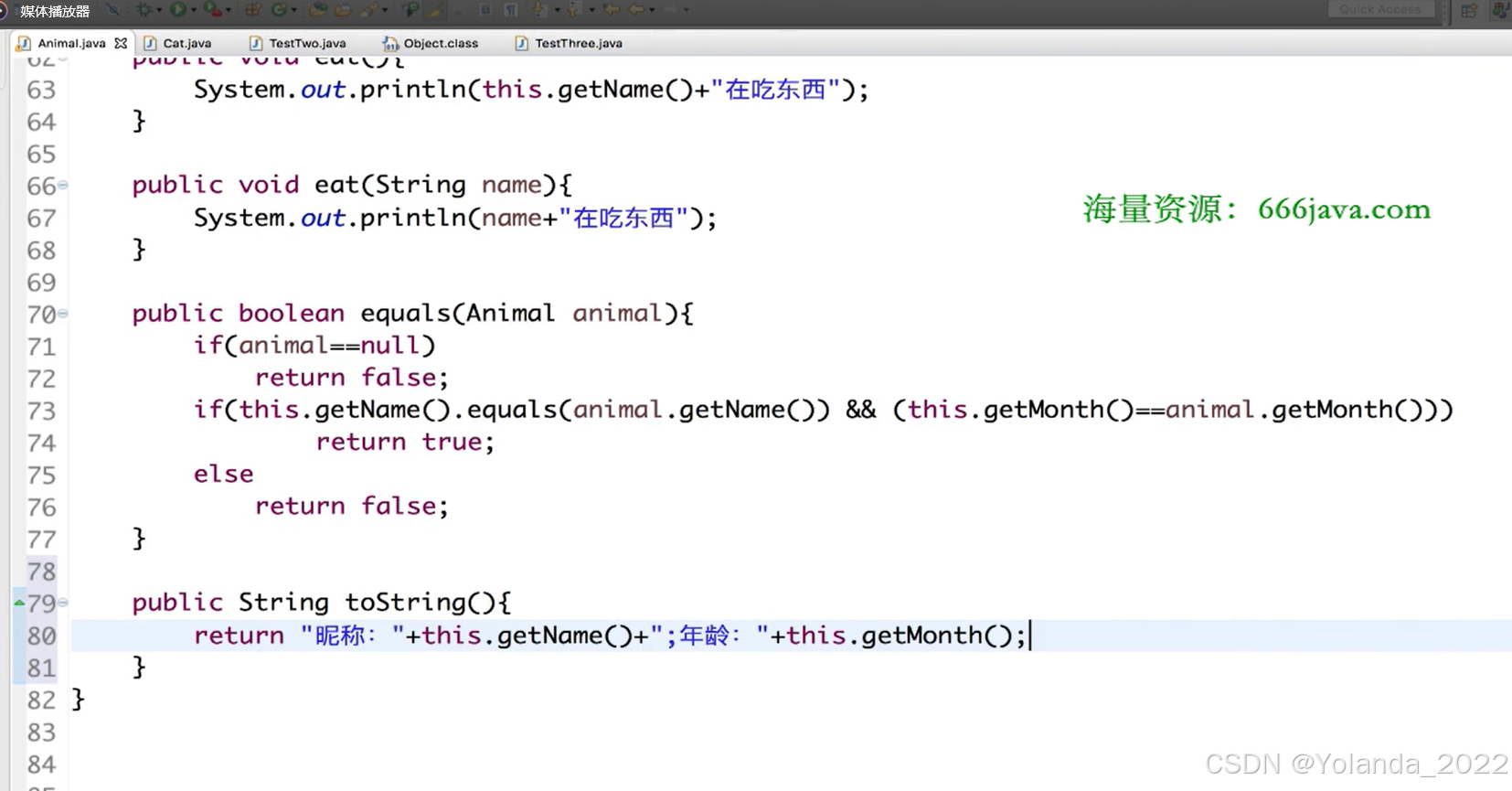The width and height of the screenshot is (1512, 791).
Task: Switch to the Object.class tab
Action: (431, 43)
